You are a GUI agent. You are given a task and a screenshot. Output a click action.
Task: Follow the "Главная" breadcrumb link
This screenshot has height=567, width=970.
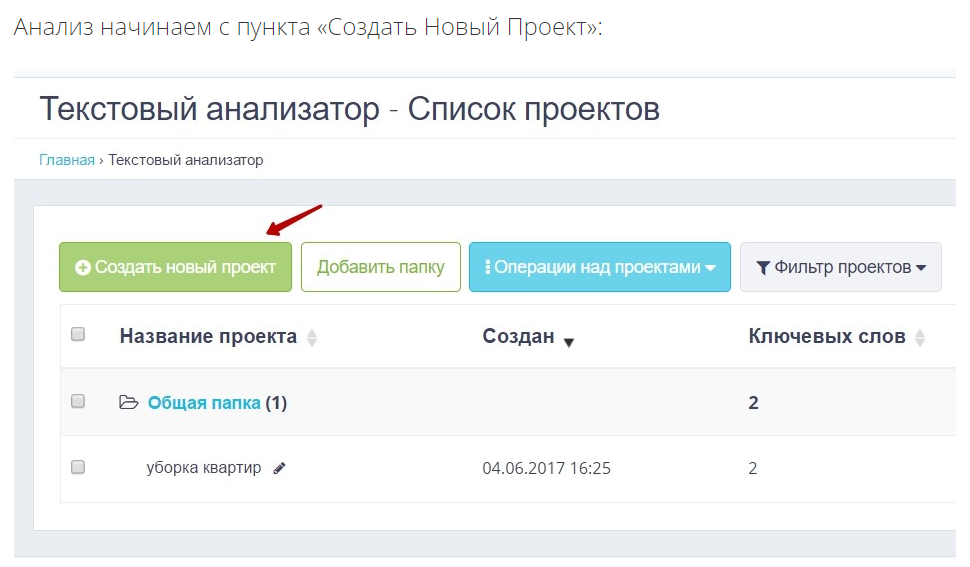[67, 160]
